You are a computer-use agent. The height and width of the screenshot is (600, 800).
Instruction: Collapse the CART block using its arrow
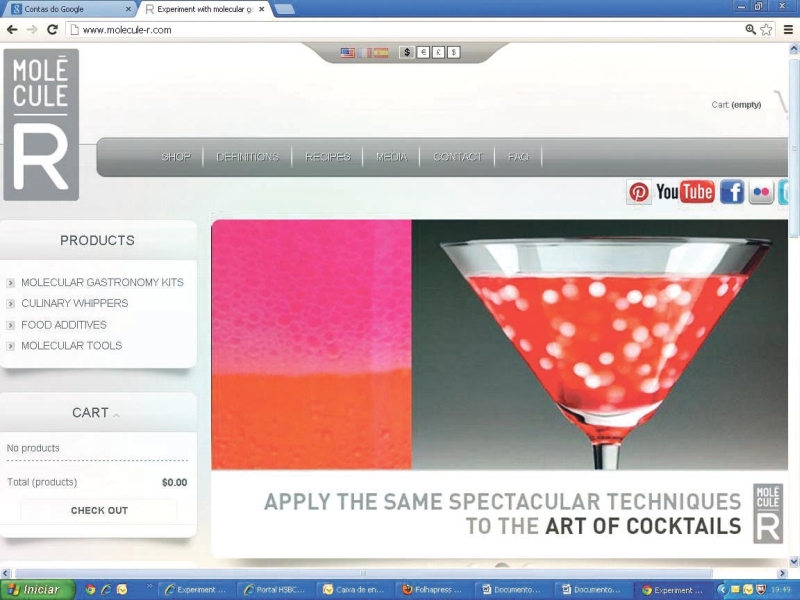pyautogui.click(x=116, y=415)
